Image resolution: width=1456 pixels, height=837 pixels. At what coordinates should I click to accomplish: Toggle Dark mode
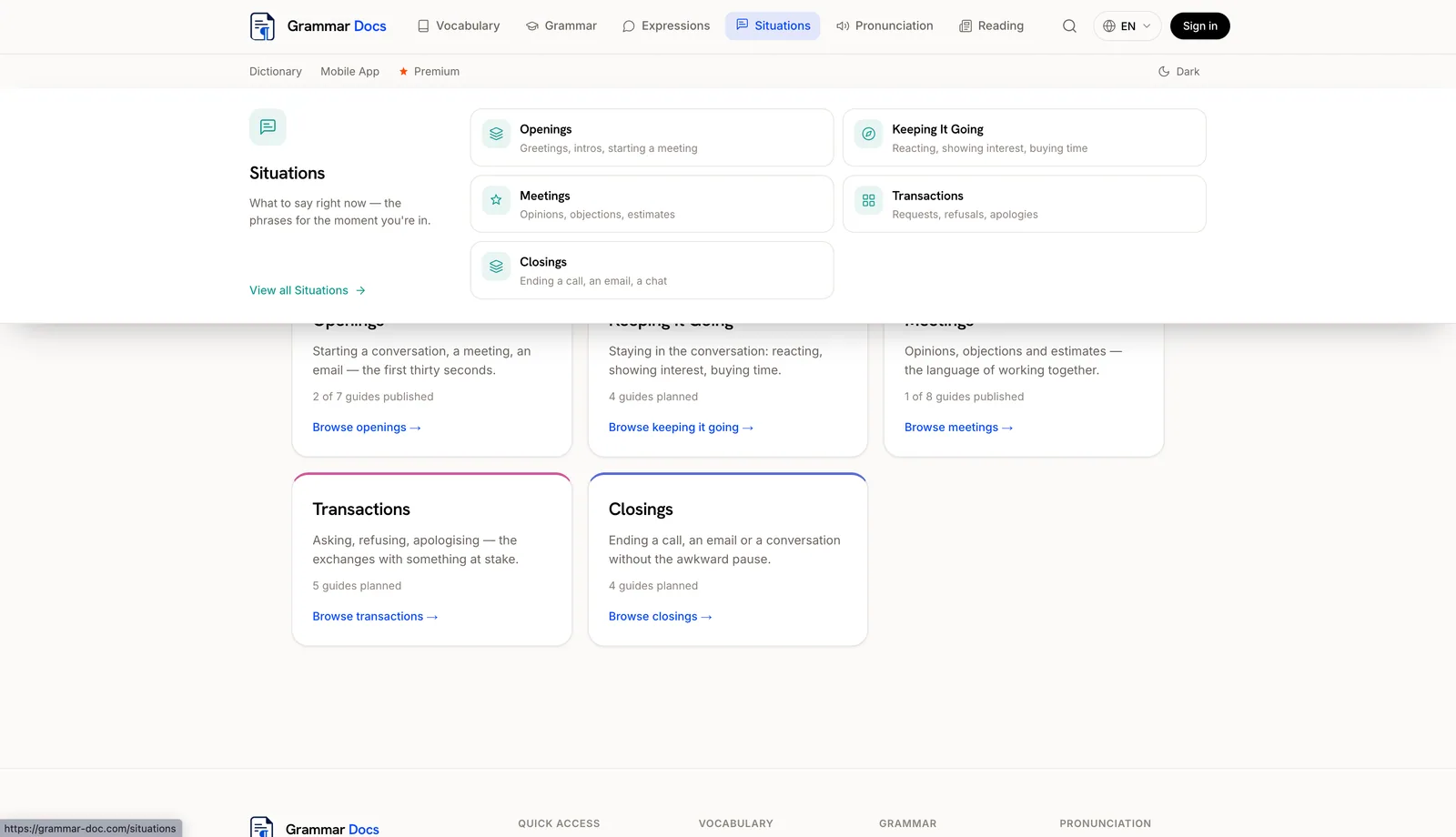(x=1178, y=72)
